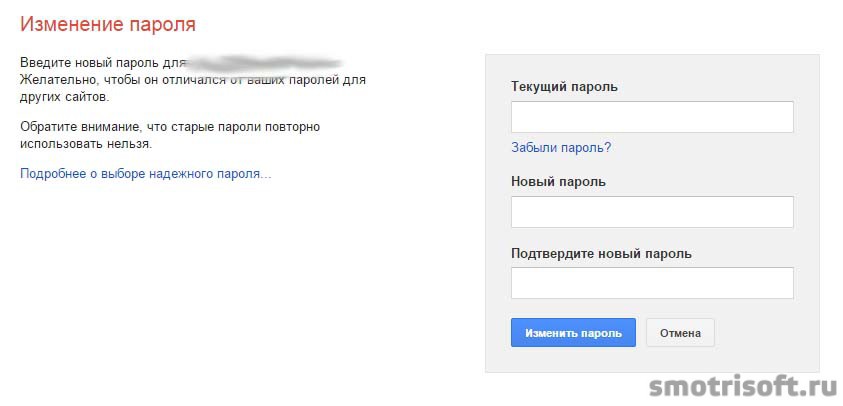Viewport: 843px width, 406px height.
Task: Click the smotrisoft.ru watermark
Action: 743,386
